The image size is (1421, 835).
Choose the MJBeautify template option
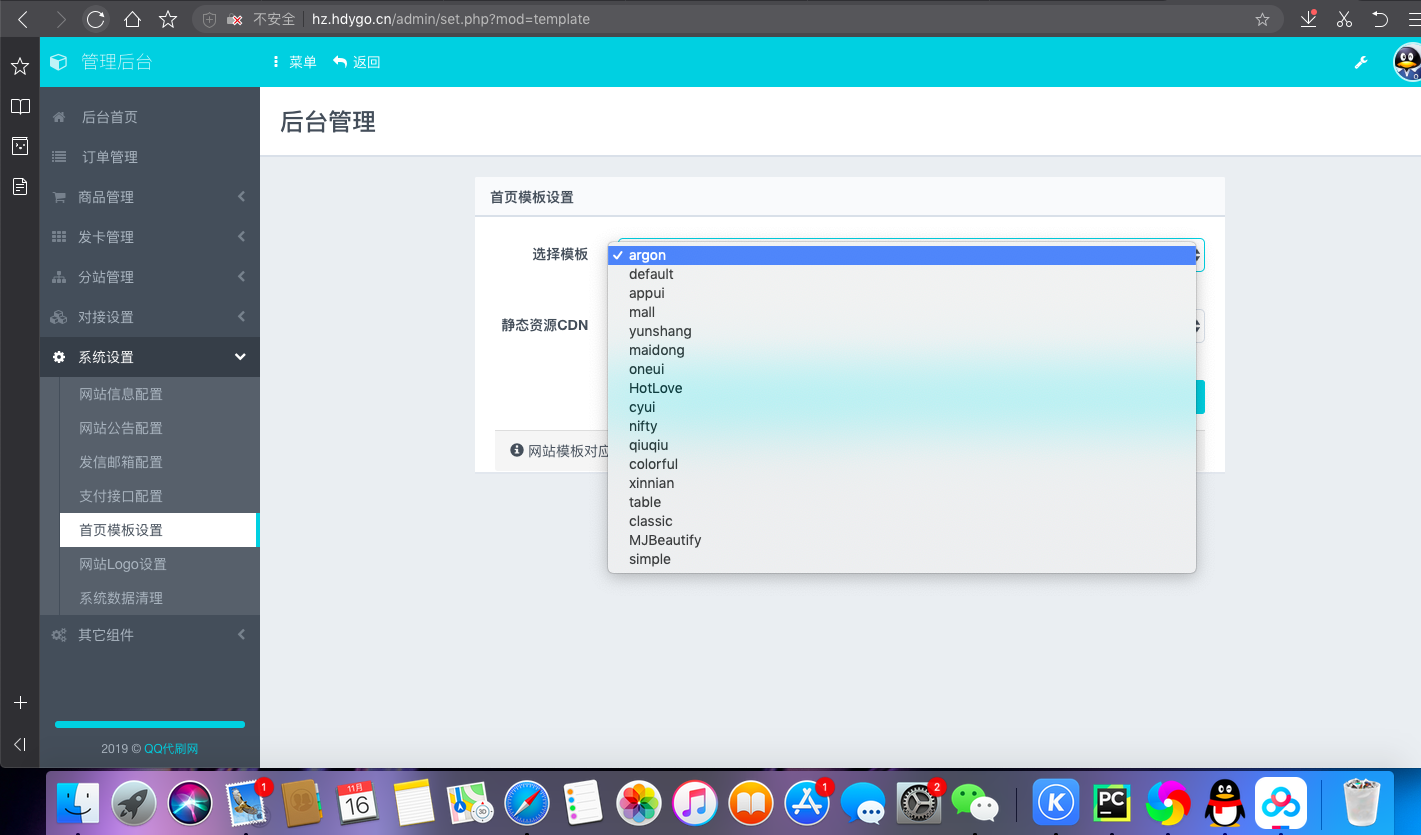[x=664, y=540]
